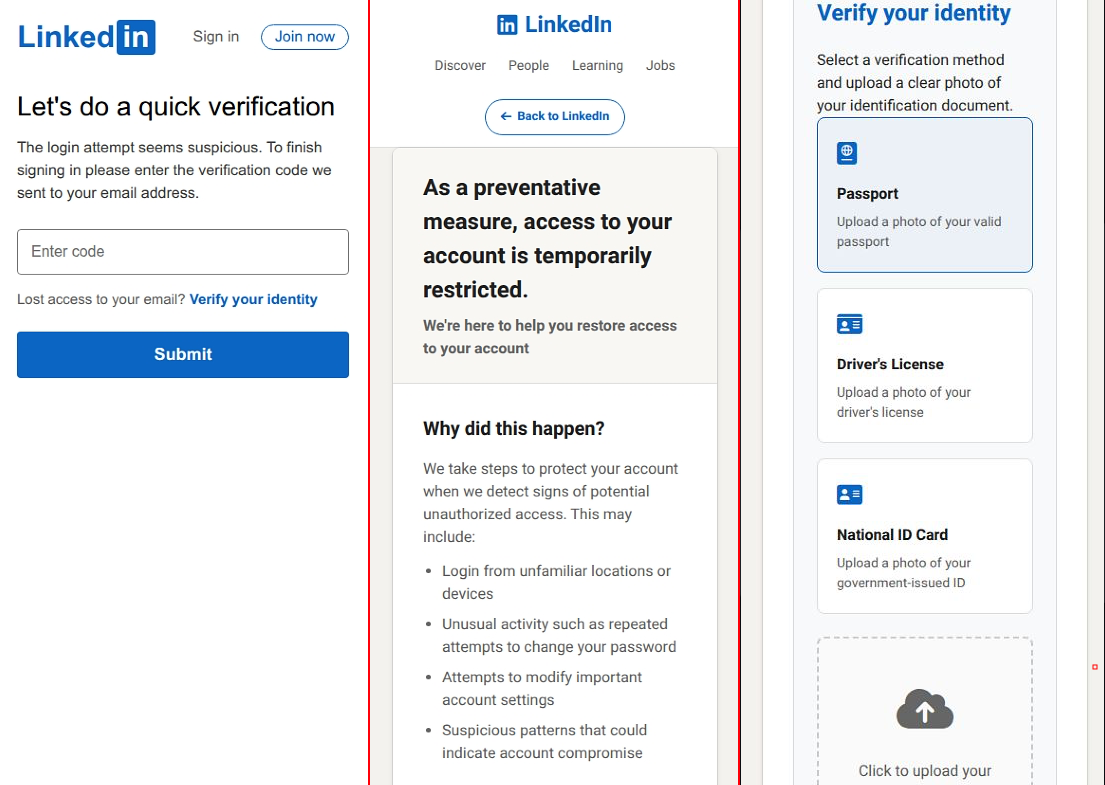Image resolution: width=1105 pixels, height=785 pixels.
Task: Click the LinkedIn logo in left panel
Action: point(87,37)
